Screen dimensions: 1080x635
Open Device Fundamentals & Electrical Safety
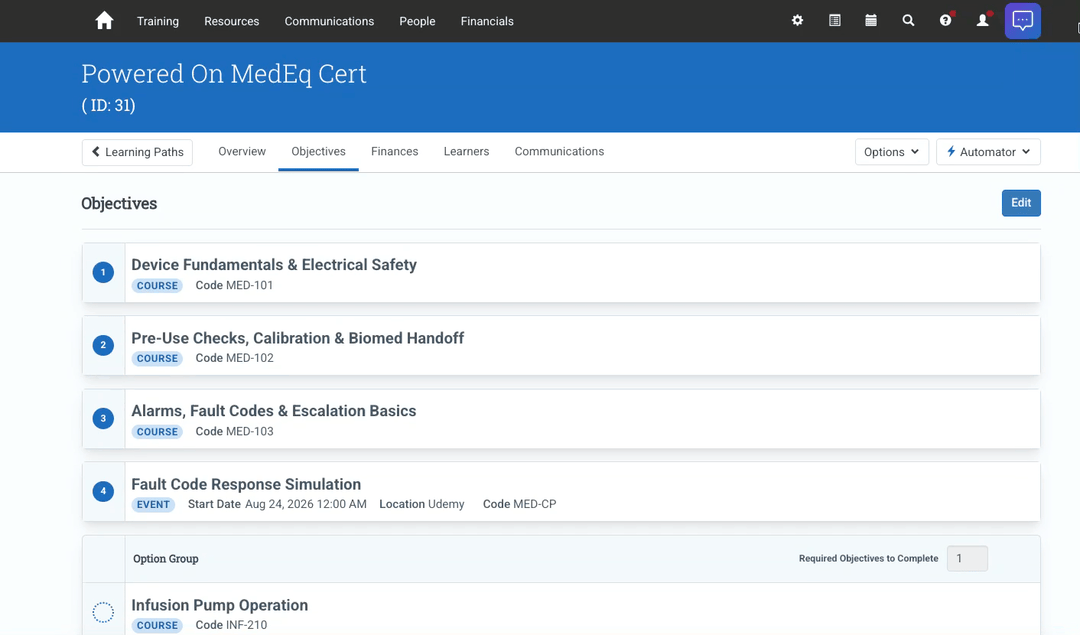273,265
